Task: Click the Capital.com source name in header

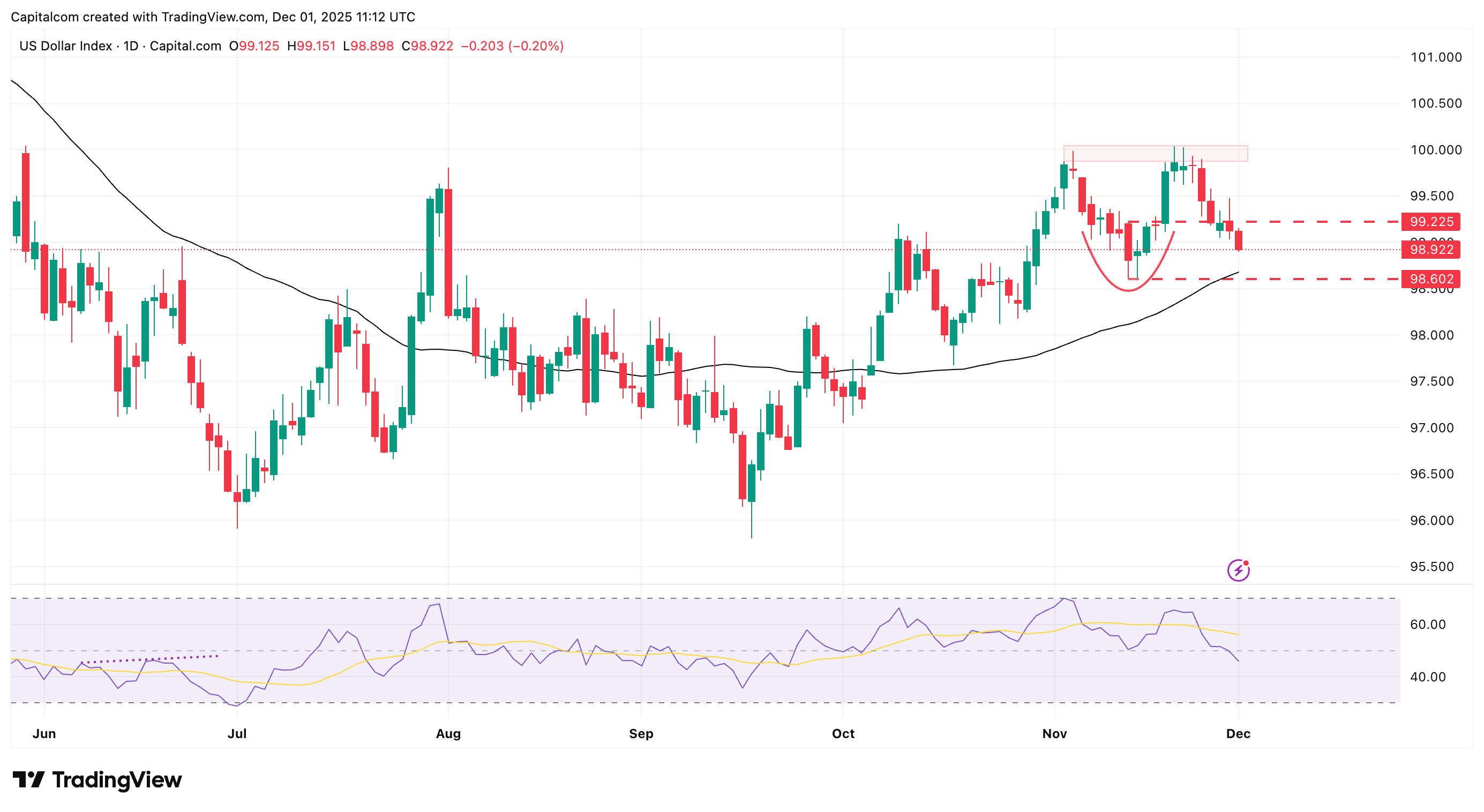Action: (185, 46)
